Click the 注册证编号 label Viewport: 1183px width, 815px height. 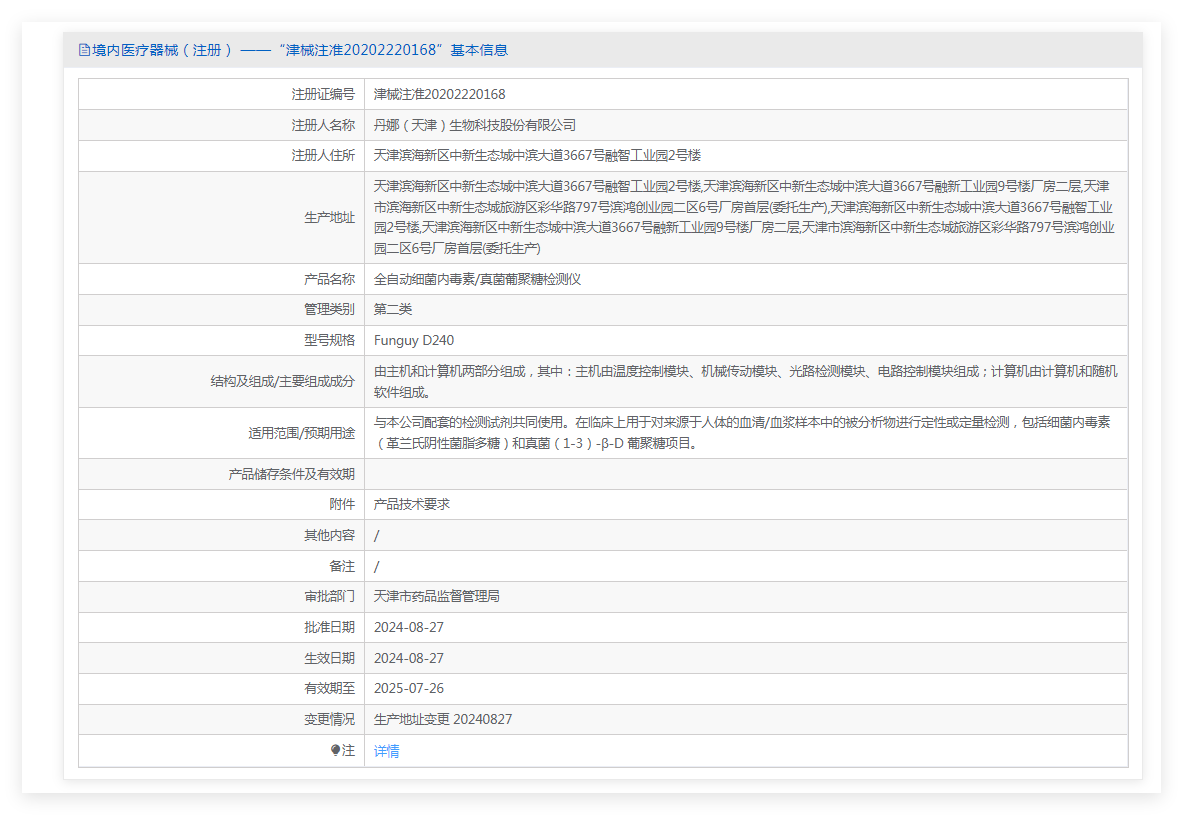click(x=323, y=94)
